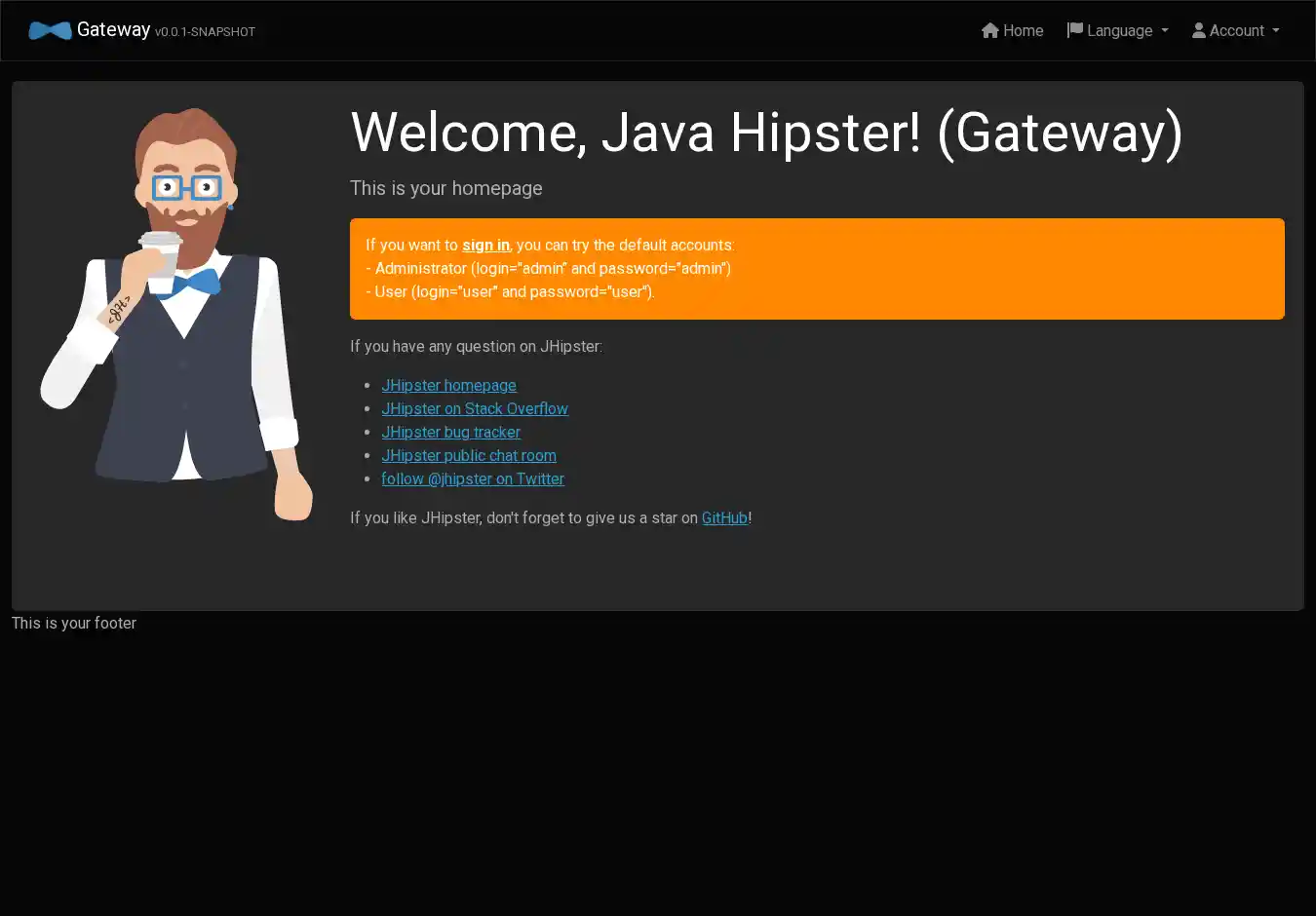Open the Account dropdown caret
The image size is (1316, 916).
[x=1276, y=31]
